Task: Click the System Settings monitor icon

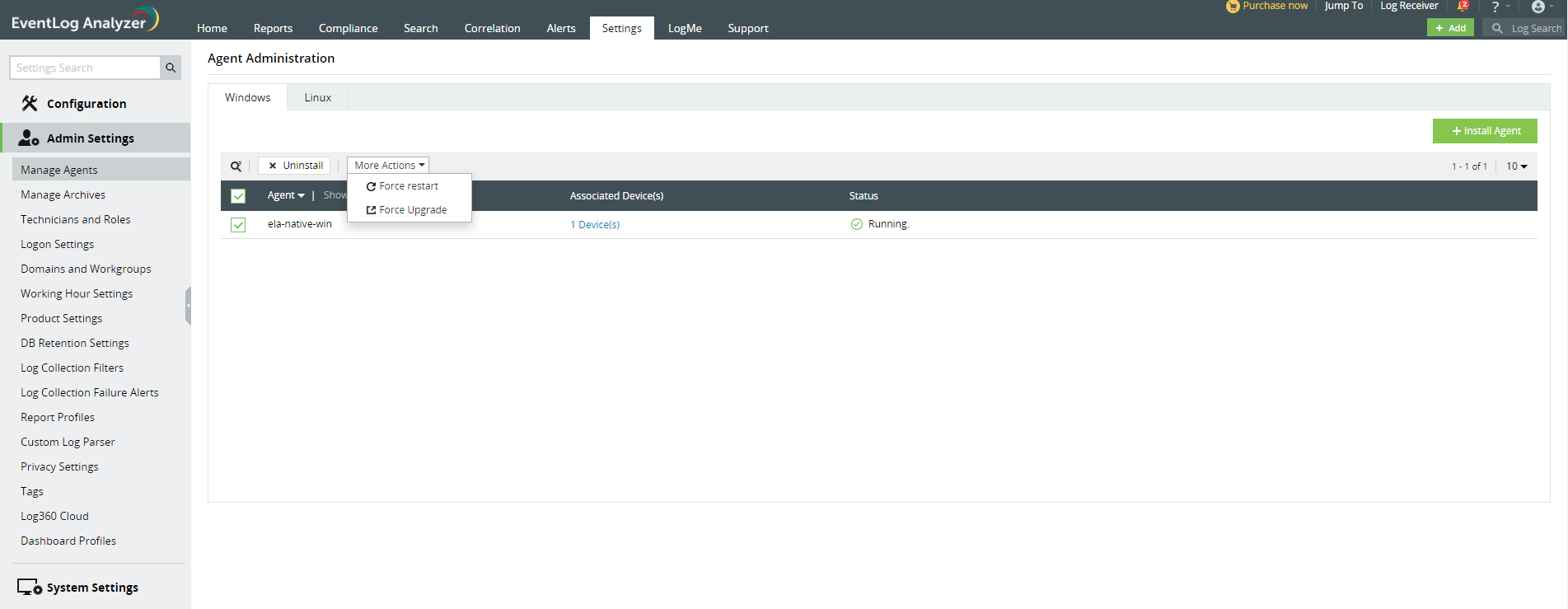Action: pos(29,587)
